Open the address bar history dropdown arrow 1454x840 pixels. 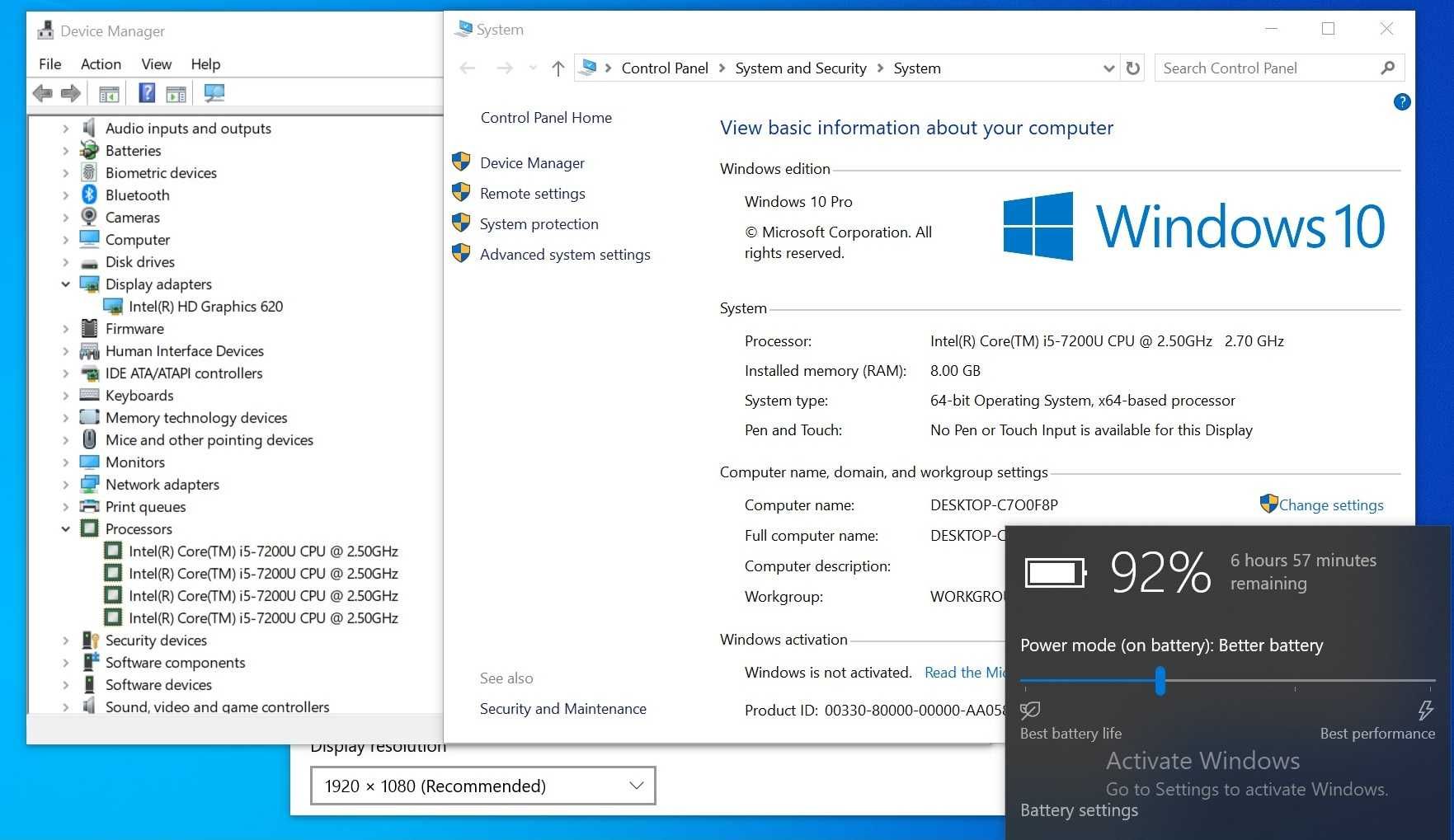(x=1108, y=68)
